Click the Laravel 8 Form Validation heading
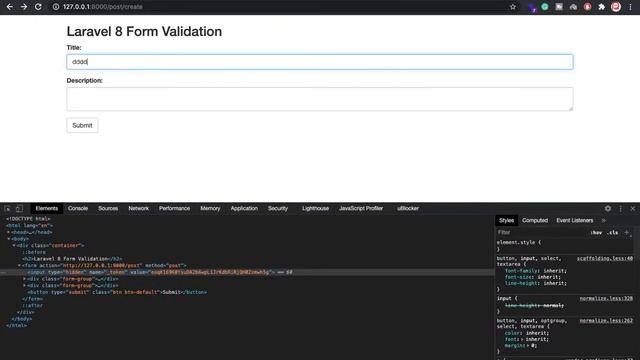 coord(144,31)
